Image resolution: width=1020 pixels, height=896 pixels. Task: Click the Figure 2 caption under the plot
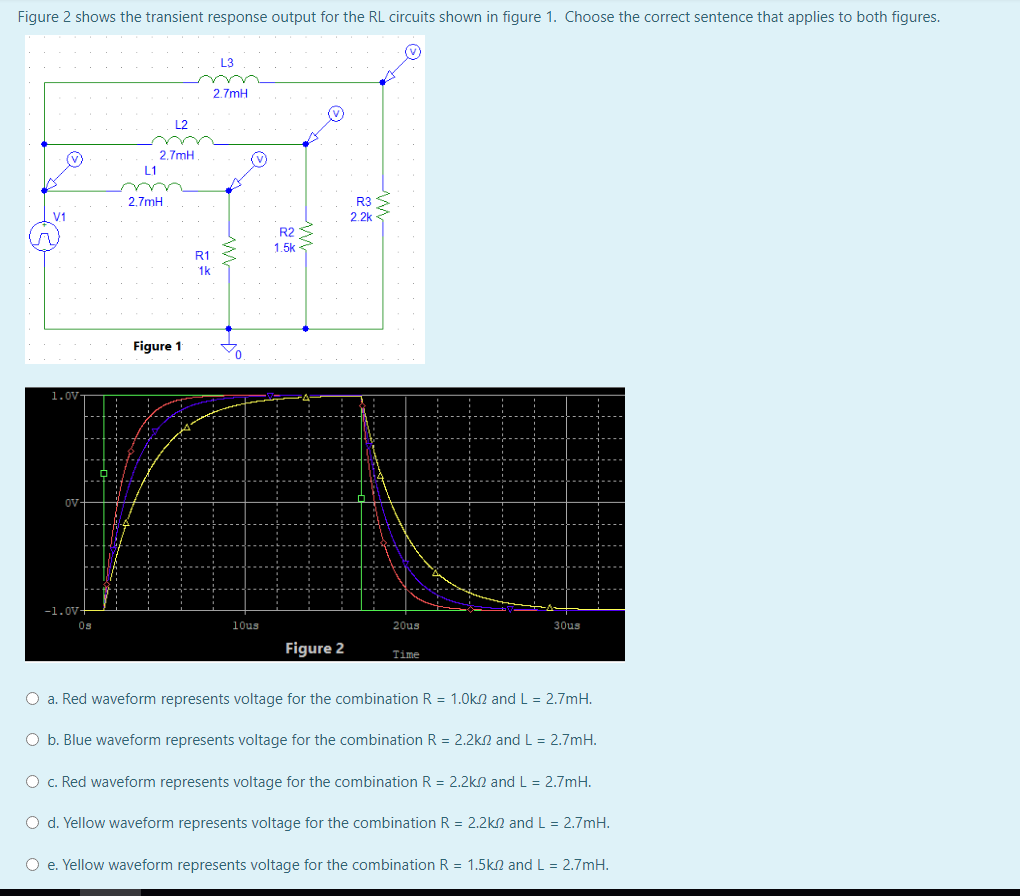[315, 648]
